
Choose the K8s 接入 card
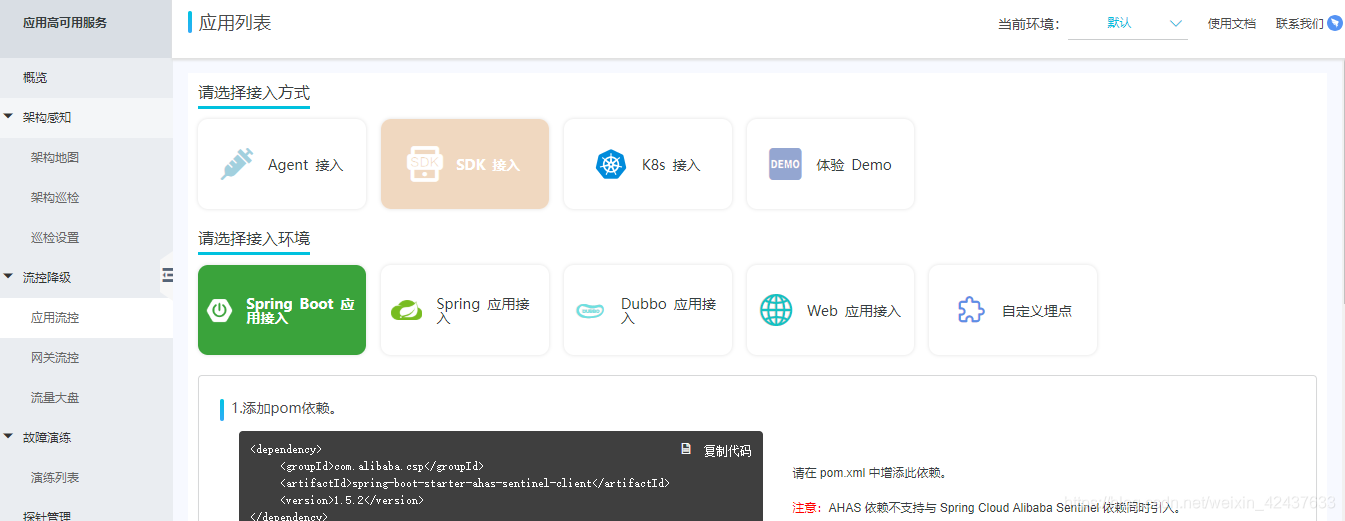[648, 164]
